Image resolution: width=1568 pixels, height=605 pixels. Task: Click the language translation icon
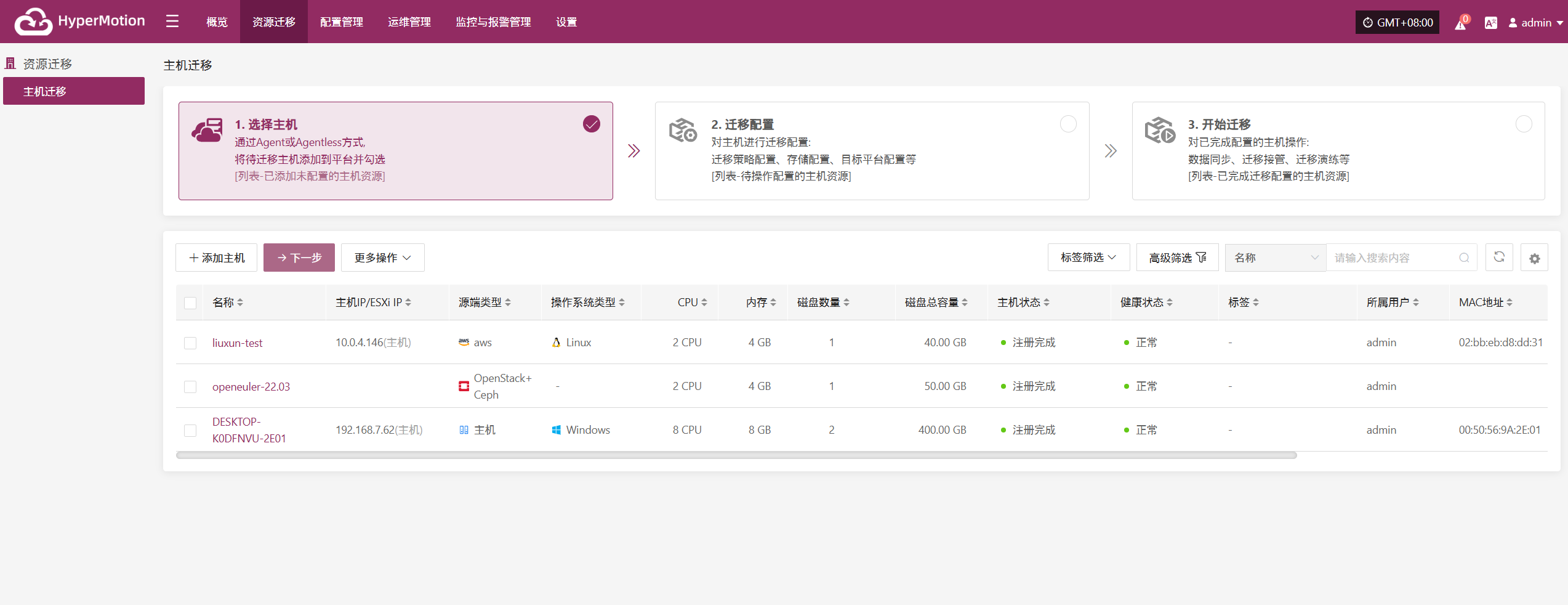(1490, 23)
